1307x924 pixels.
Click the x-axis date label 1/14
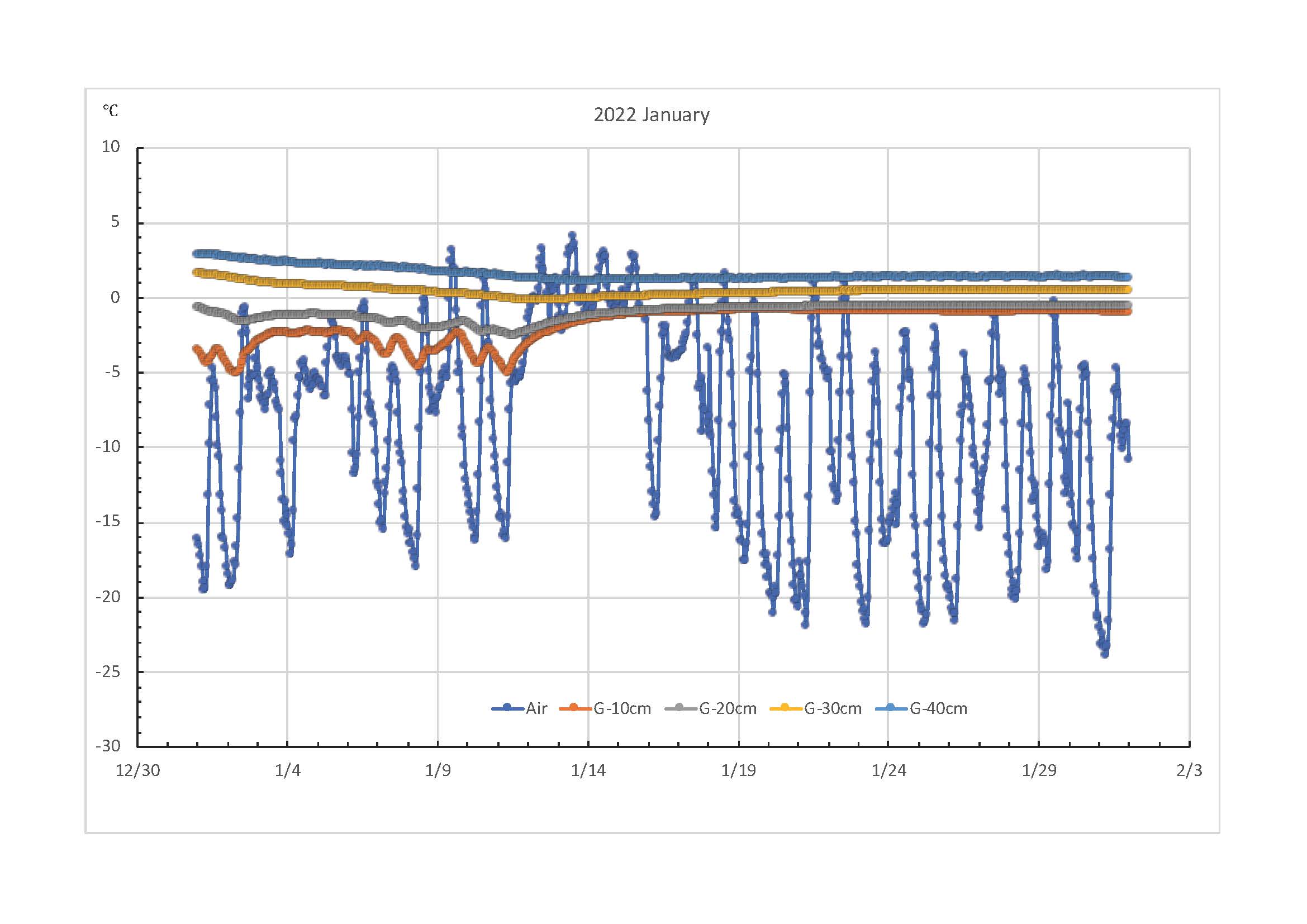click(588, 770)
